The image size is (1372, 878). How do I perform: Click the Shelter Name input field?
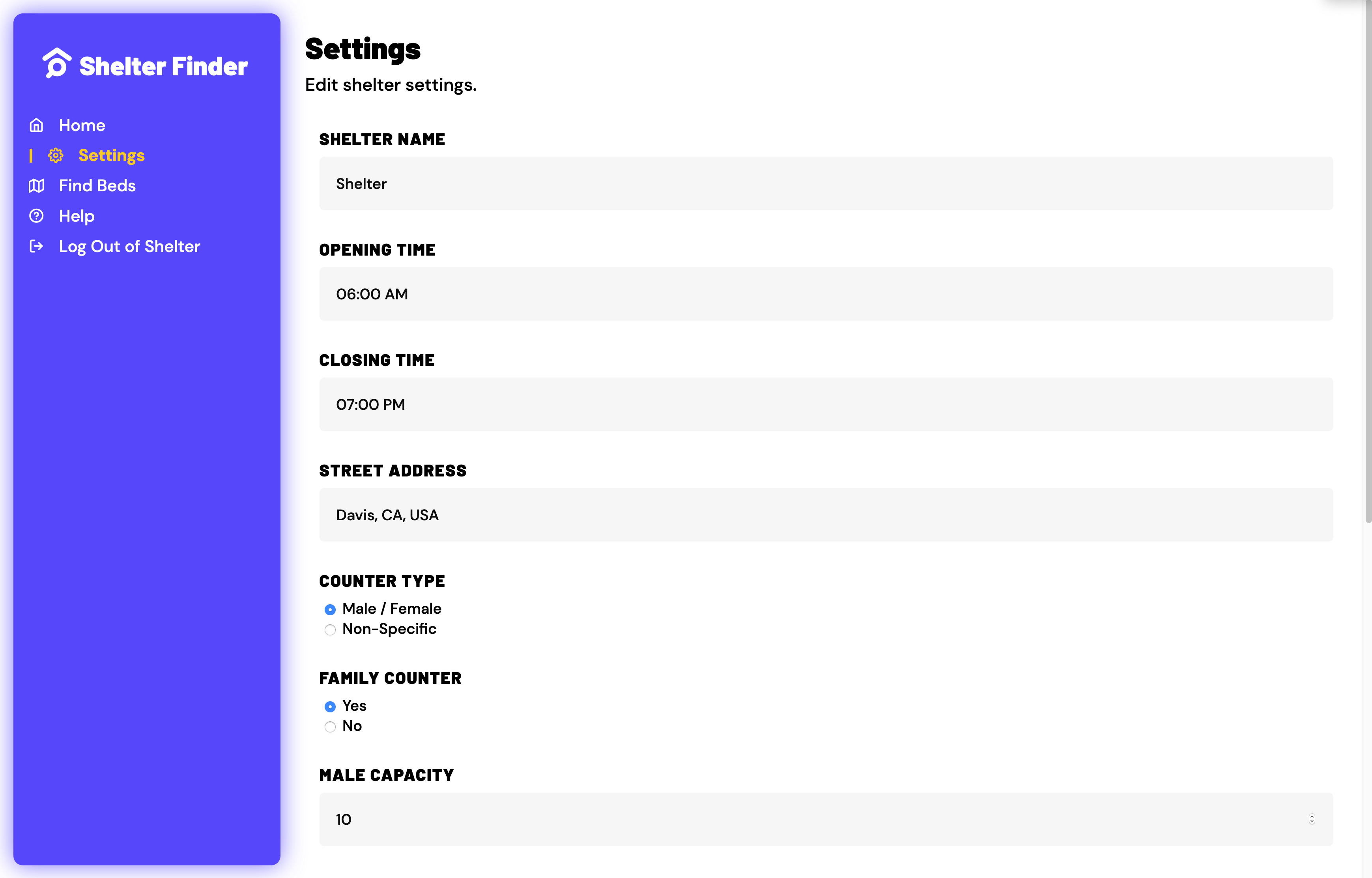pyautogui.click(x=826, y=183)
